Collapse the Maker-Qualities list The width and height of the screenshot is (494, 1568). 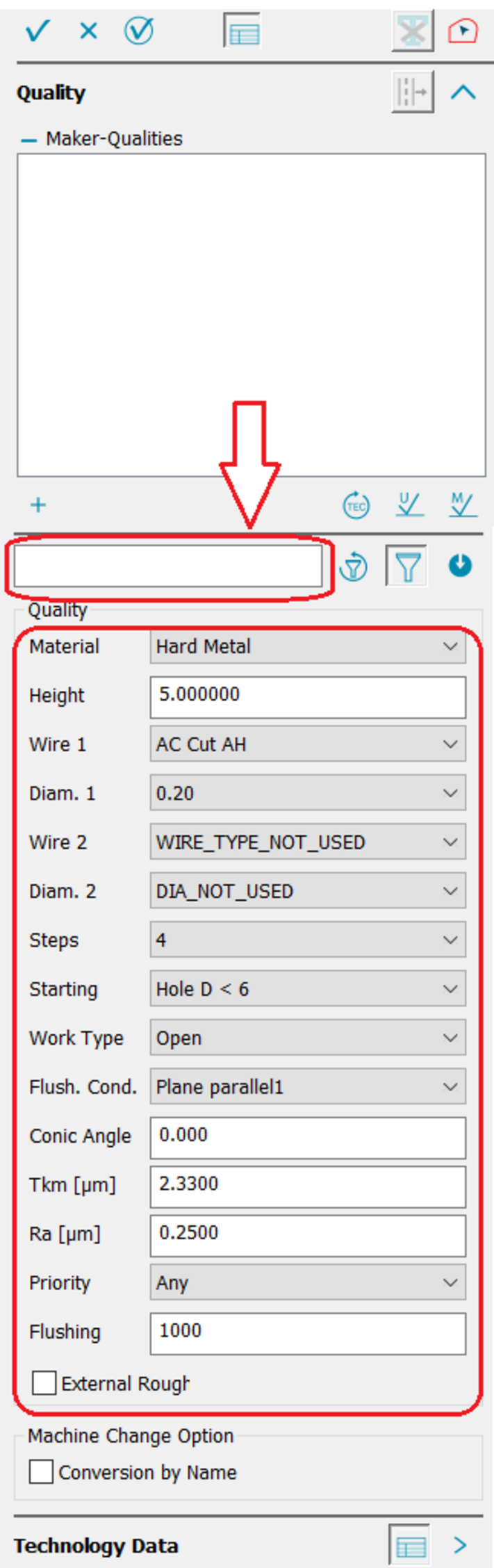click(28, 140)
